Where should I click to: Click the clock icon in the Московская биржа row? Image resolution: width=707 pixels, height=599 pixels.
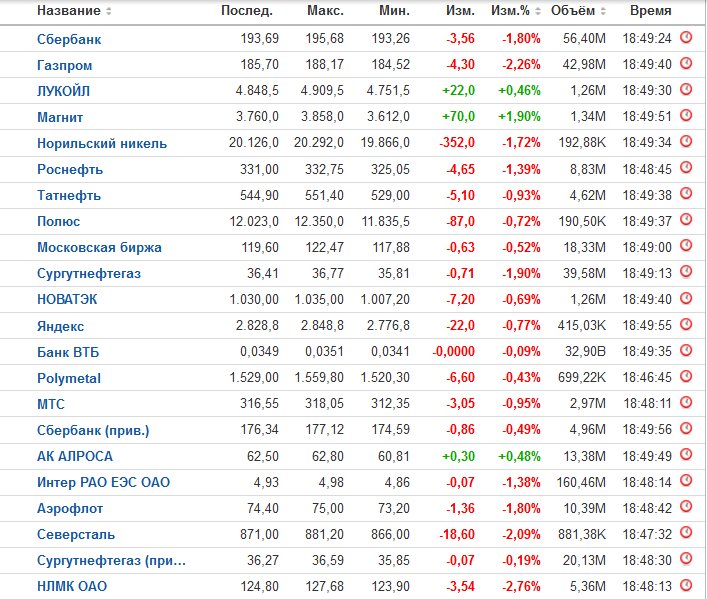pos(686,246)
